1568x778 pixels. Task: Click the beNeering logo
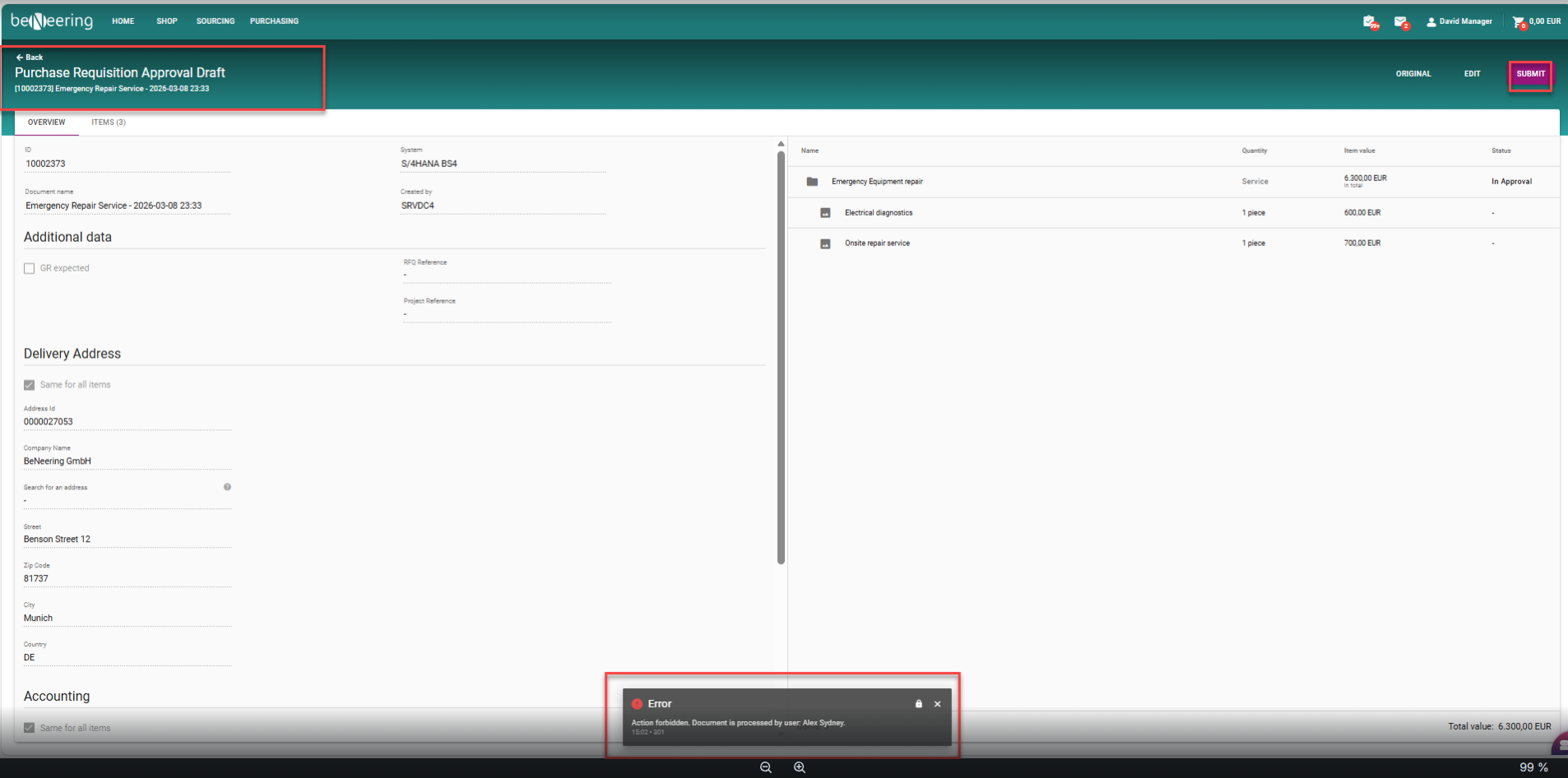point(52,21)
